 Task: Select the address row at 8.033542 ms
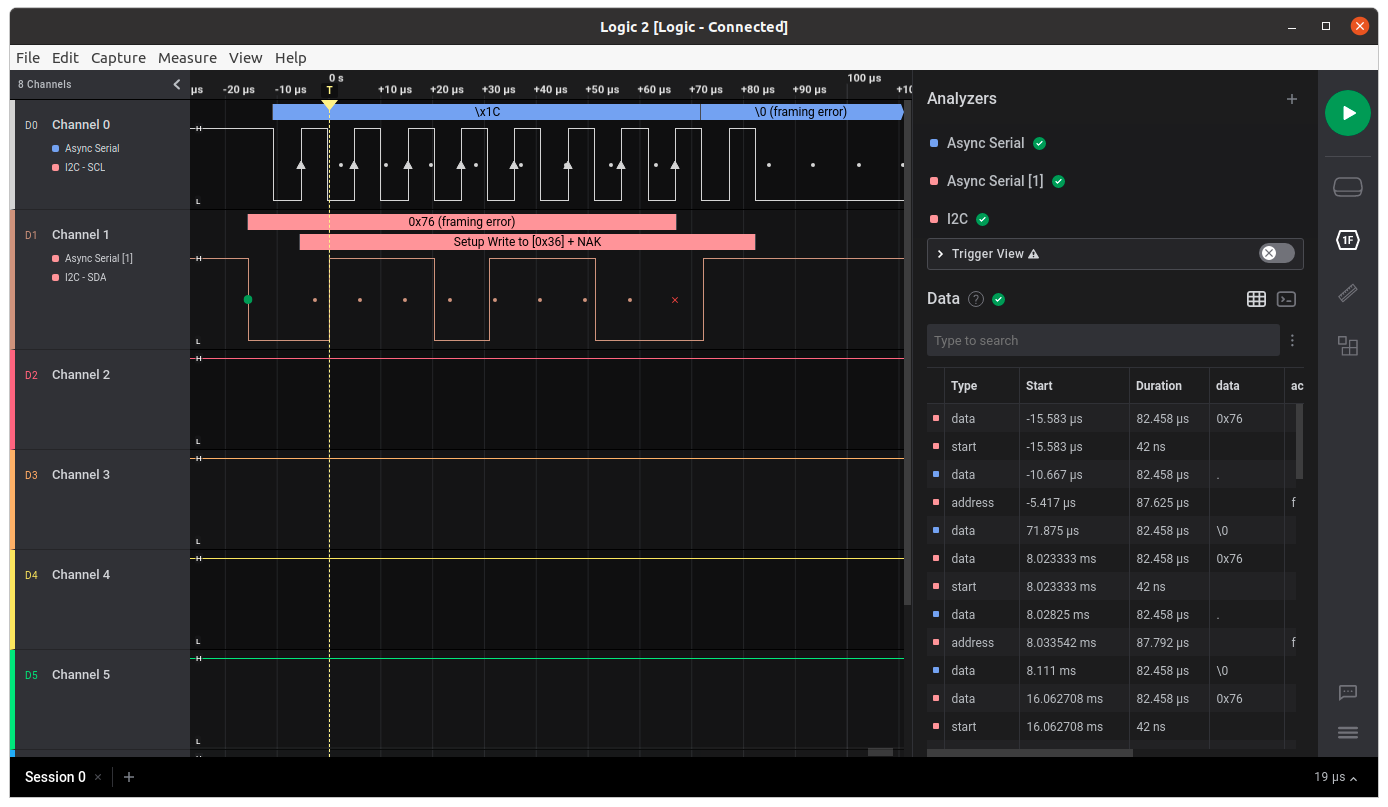1111,643
